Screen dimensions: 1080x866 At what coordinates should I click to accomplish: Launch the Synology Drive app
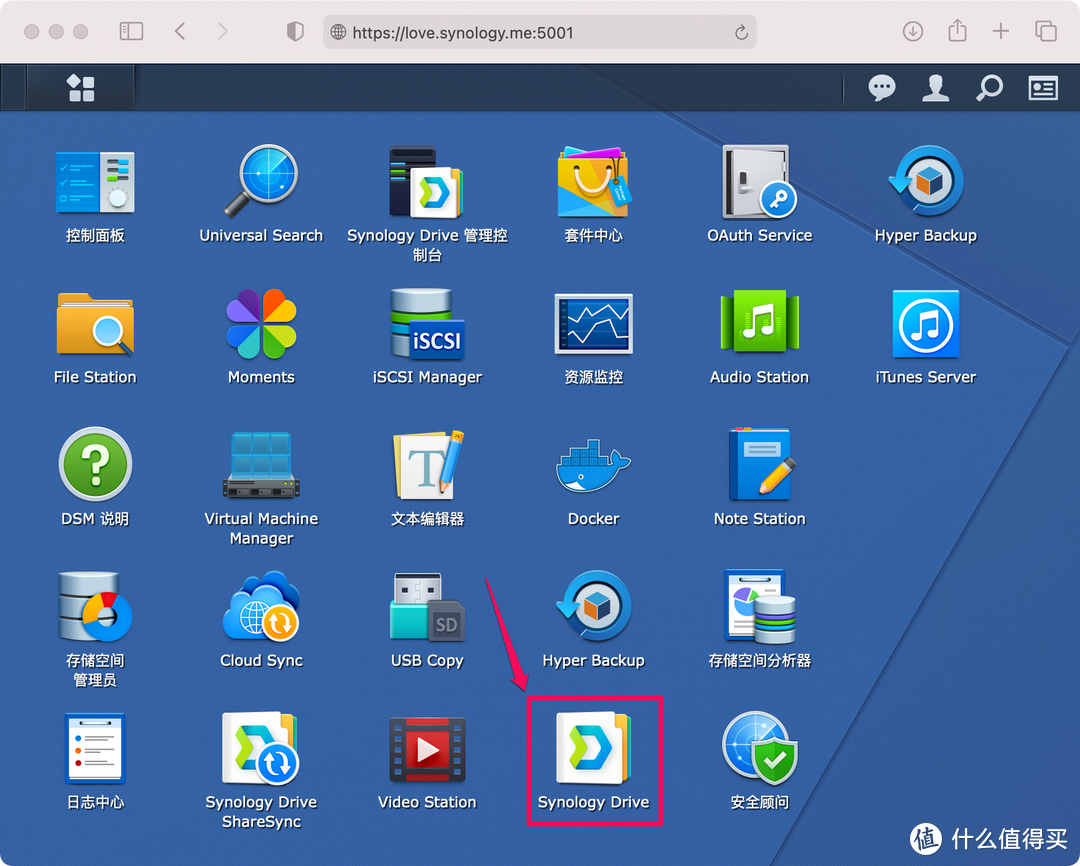[593, 749]
